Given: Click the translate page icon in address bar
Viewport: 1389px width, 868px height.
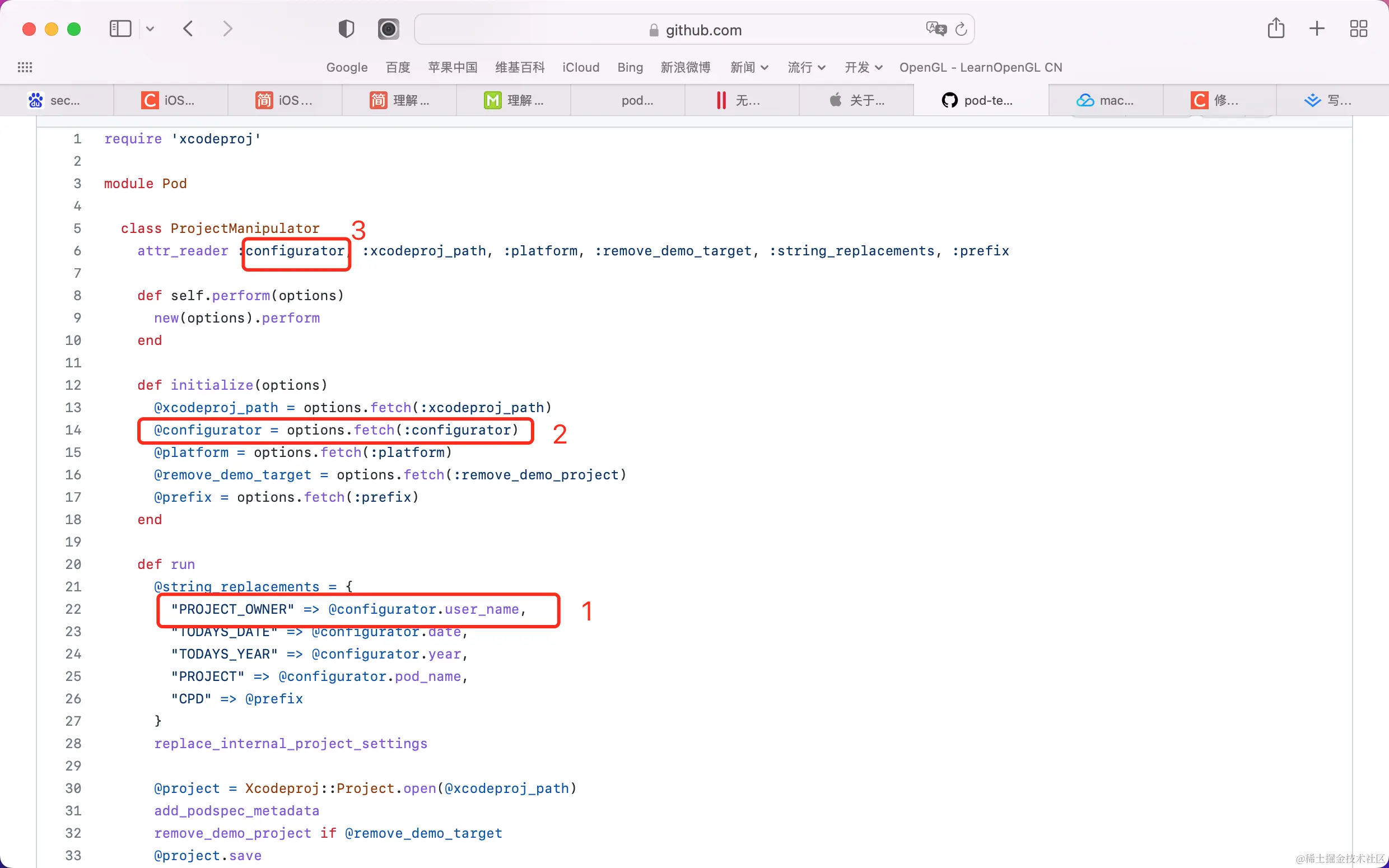Looking at the screenshot, I should [x=935, y=29].
